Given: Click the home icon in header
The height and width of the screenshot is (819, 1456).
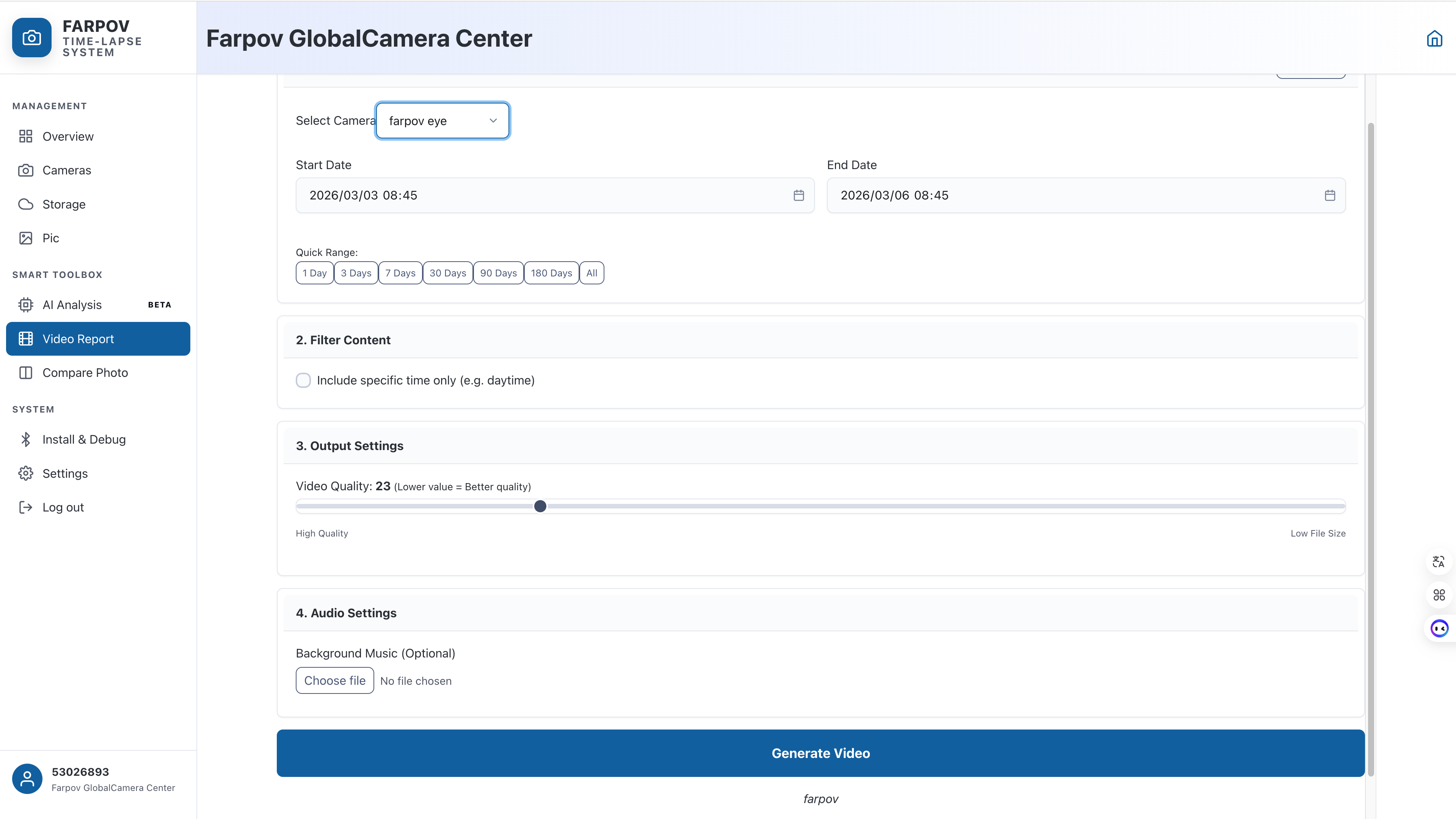Looking at the screenshot, I should 1434,38.
